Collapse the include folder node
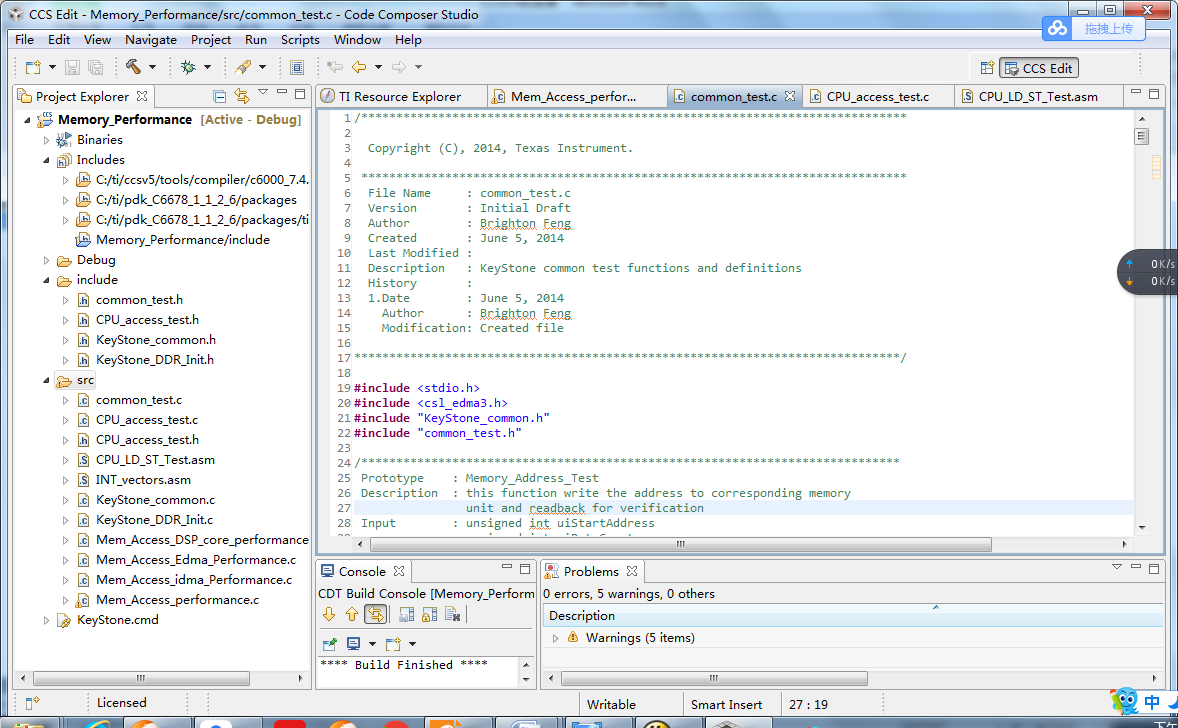Viewport: 1178px width, 728px height. click(x=46, y=280)
